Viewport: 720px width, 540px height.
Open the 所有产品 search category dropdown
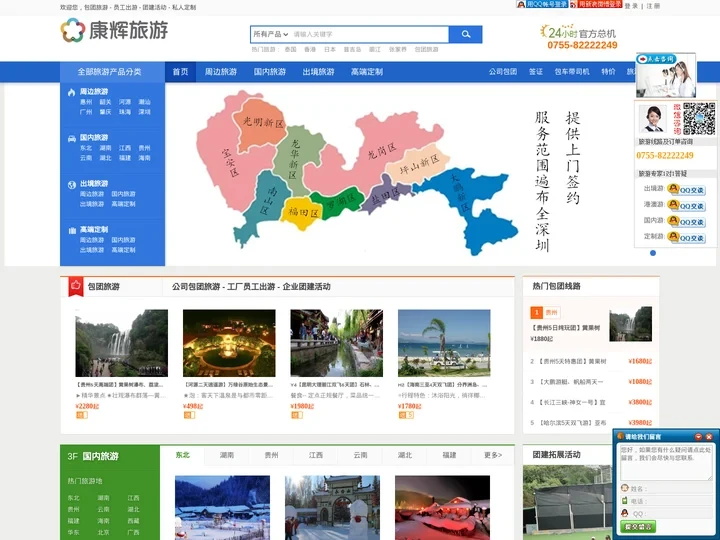point(270,34)
